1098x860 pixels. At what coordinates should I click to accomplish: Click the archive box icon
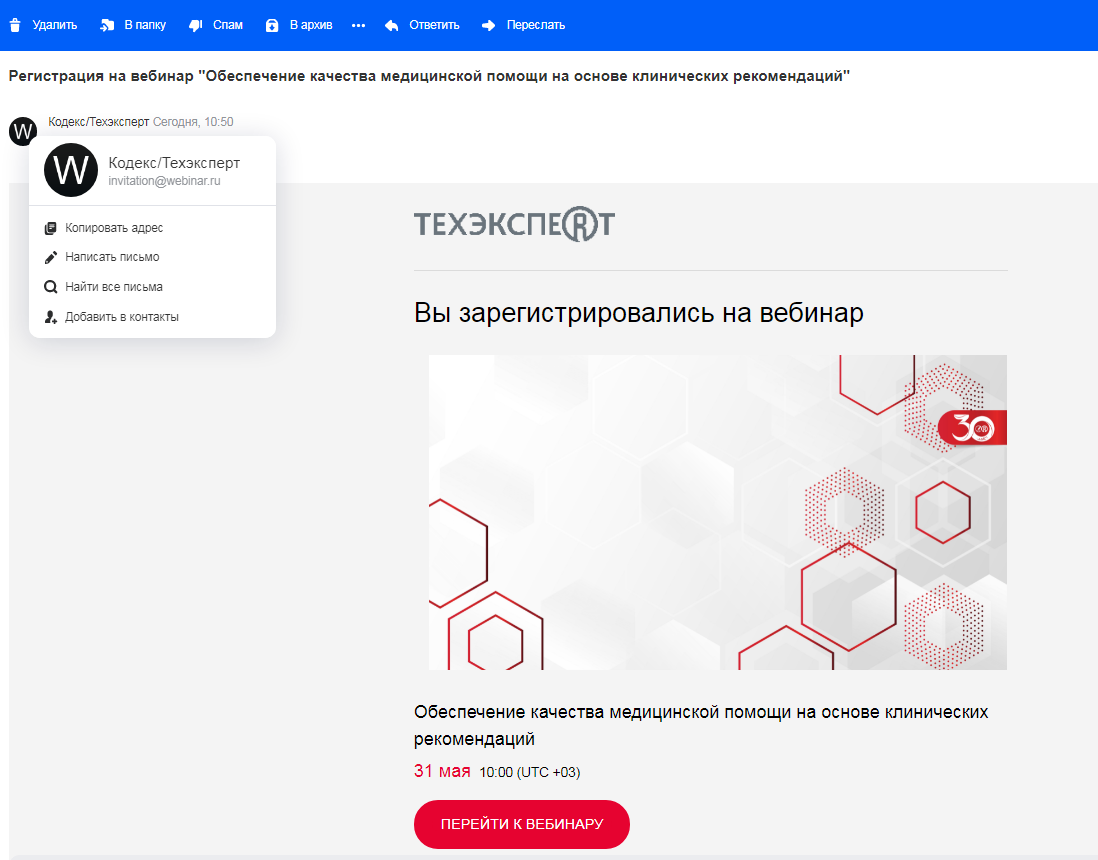(272, 25)
